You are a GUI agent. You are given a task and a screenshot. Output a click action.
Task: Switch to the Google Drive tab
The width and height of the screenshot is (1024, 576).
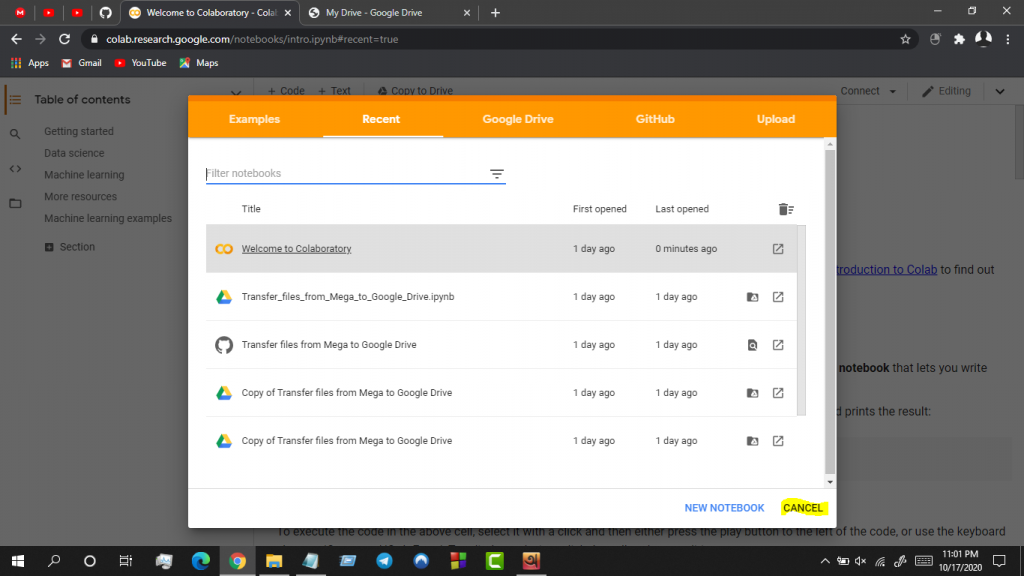(x=518, y=119)
